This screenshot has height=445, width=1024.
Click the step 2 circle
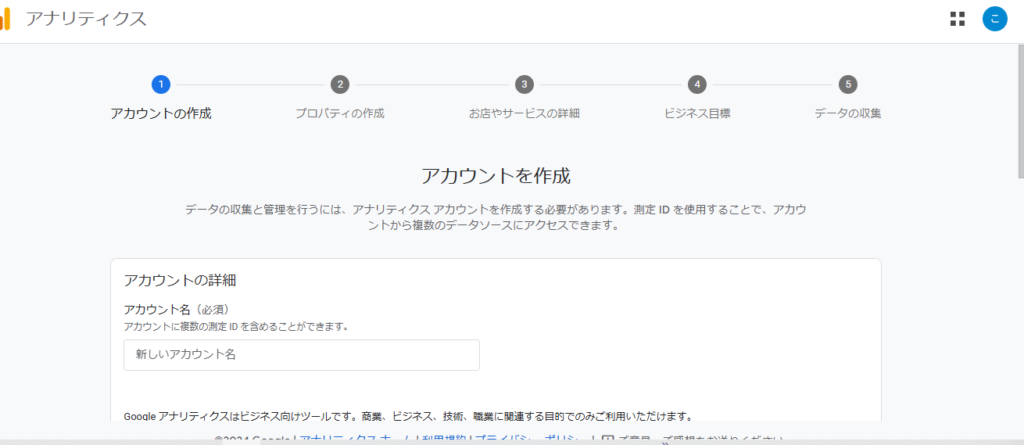340,84
